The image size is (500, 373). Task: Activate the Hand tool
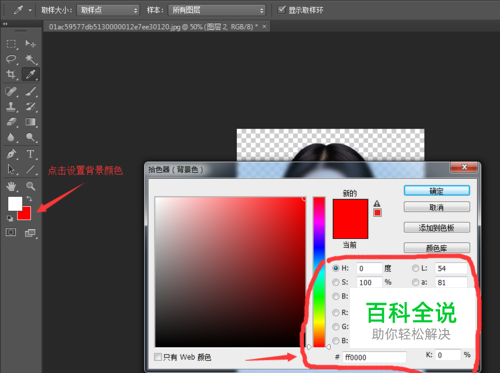point(11,186)
